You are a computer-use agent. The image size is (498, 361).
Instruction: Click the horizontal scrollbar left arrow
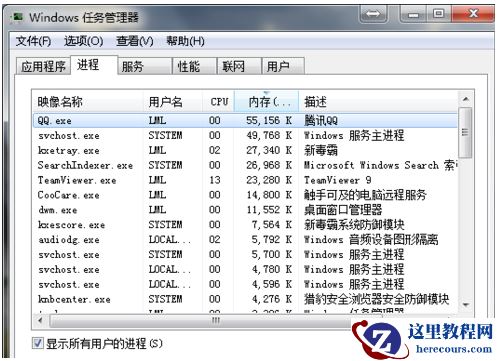click(40, 321)
